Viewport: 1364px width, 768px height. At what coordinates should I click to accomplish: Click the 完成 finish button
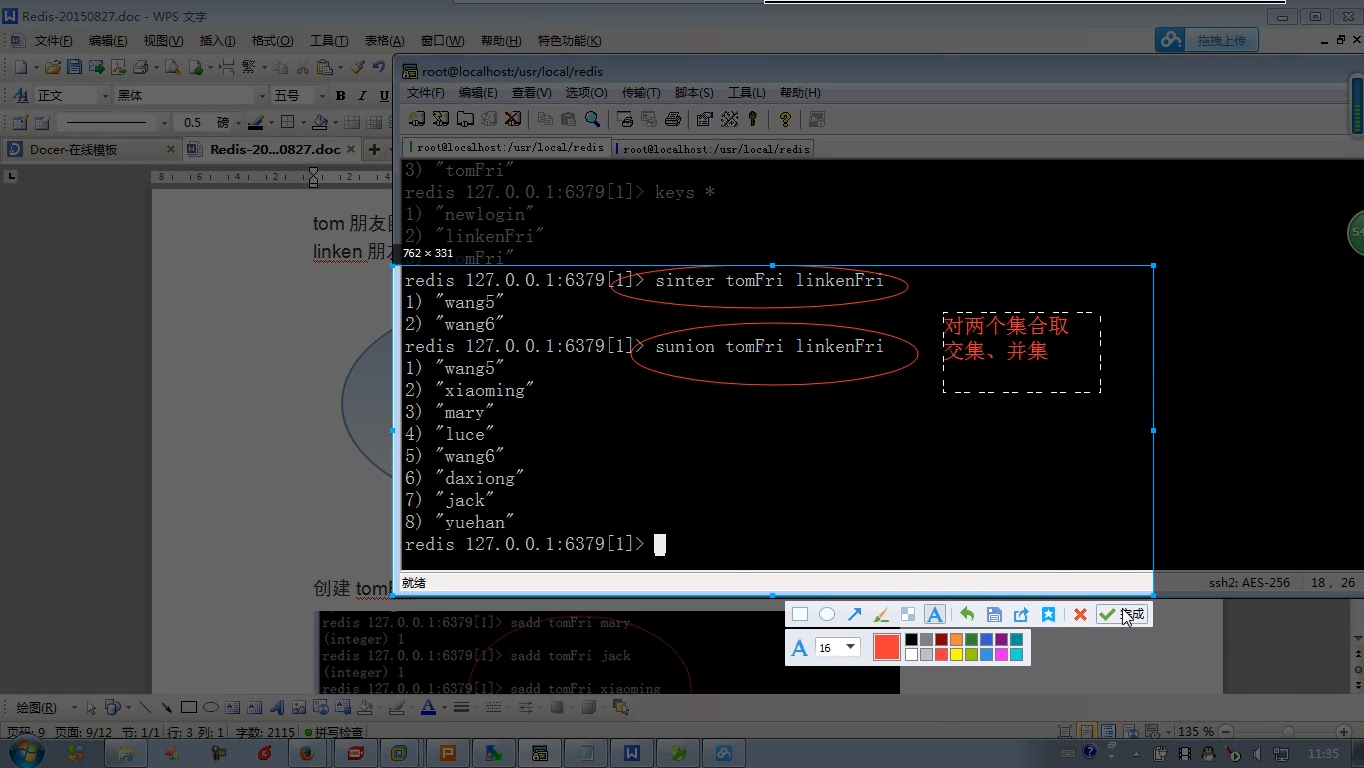click(x=1121, y=615)
